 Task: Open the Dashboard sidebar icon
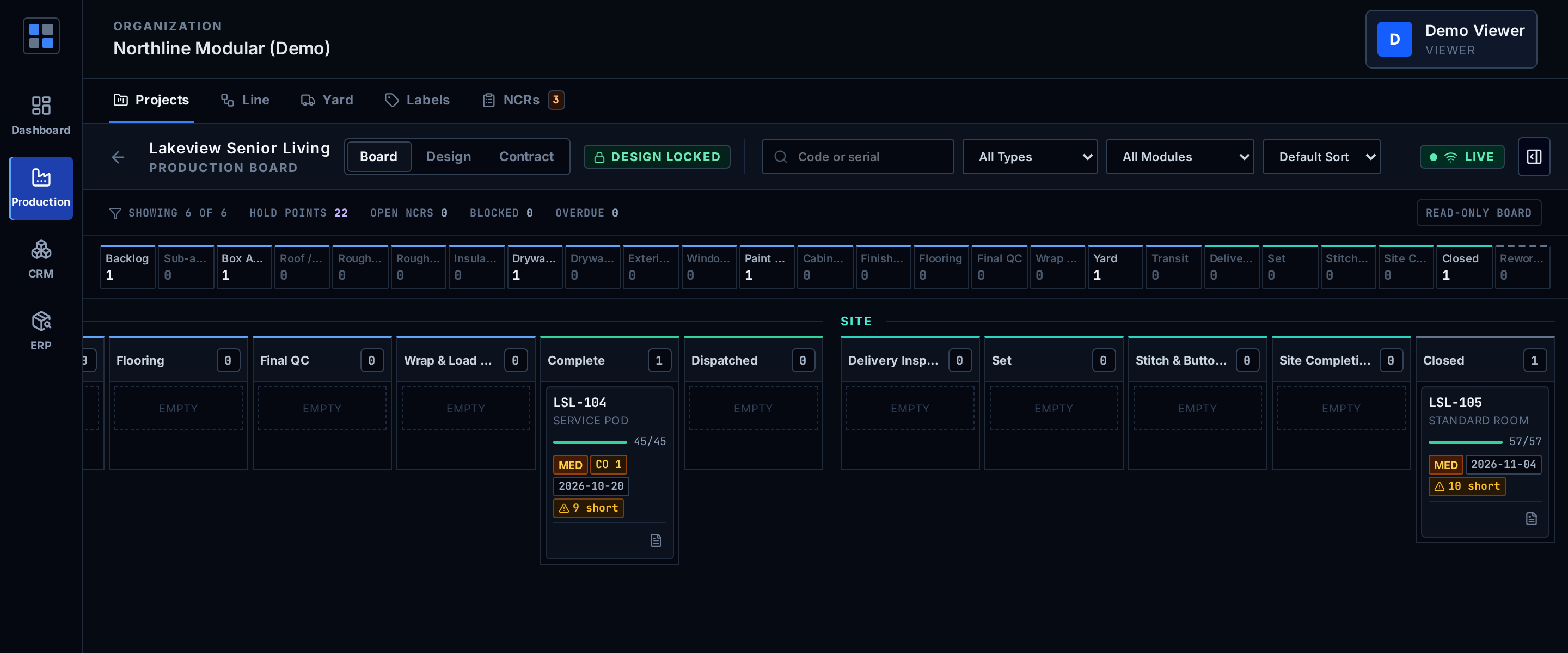tap(41, 115)
